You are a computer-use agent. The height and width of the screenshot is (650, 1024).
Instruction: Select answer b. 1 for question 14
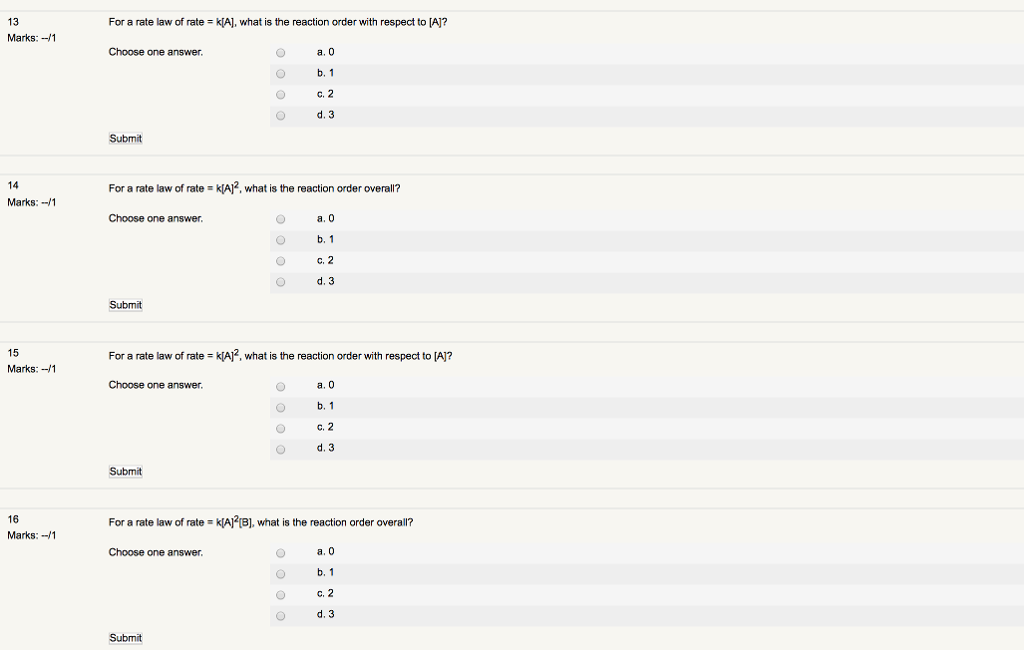click(x=280, y=239)
